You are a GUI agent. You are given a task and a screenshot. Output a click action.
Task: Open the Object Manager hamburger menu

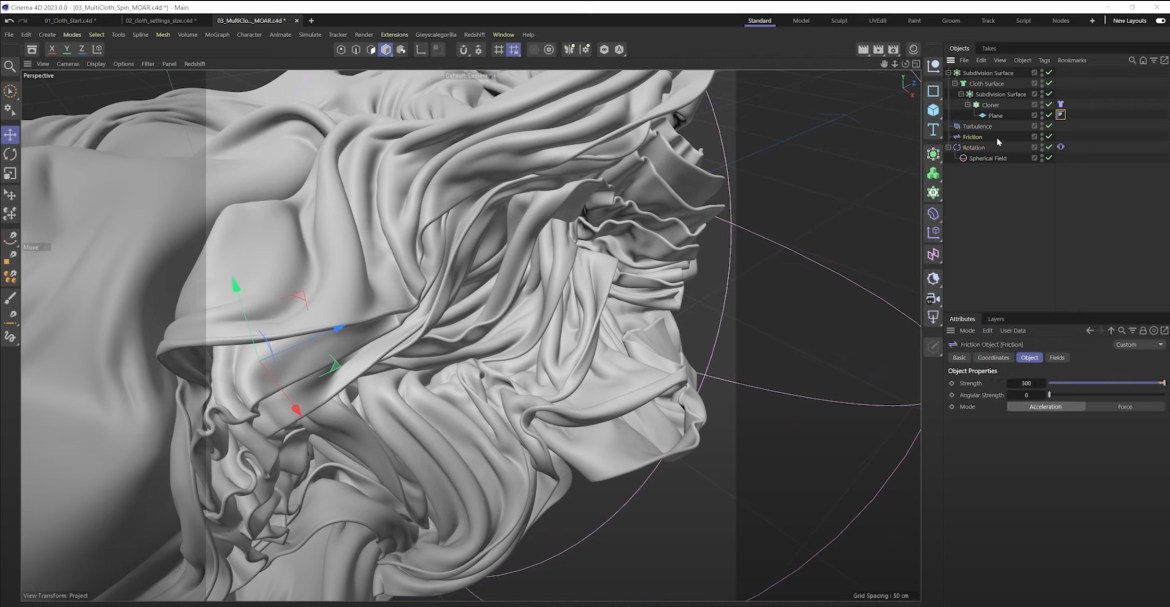coord(951,60)
